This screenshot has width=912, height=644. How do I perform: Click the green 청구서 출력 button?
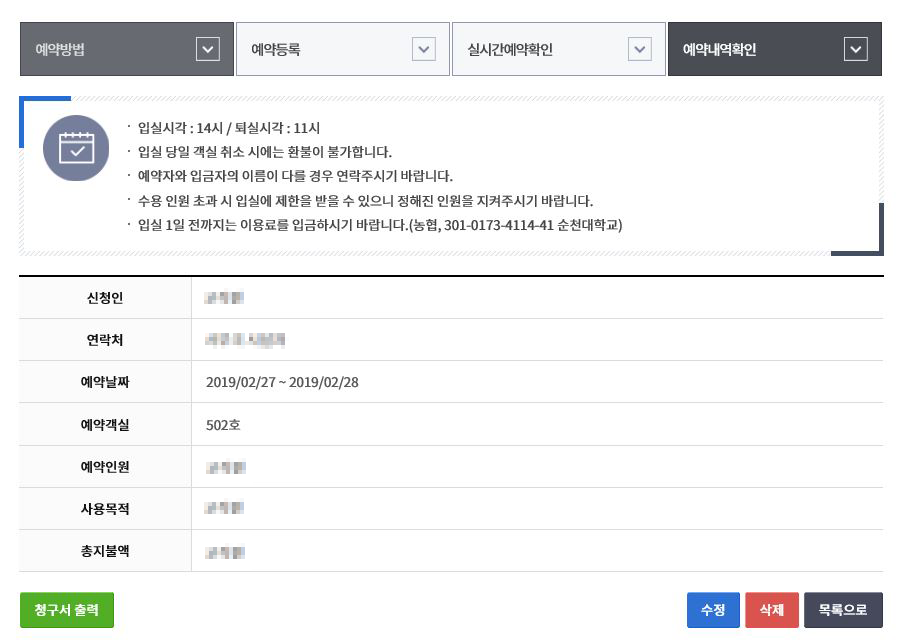tap(67, 610)
